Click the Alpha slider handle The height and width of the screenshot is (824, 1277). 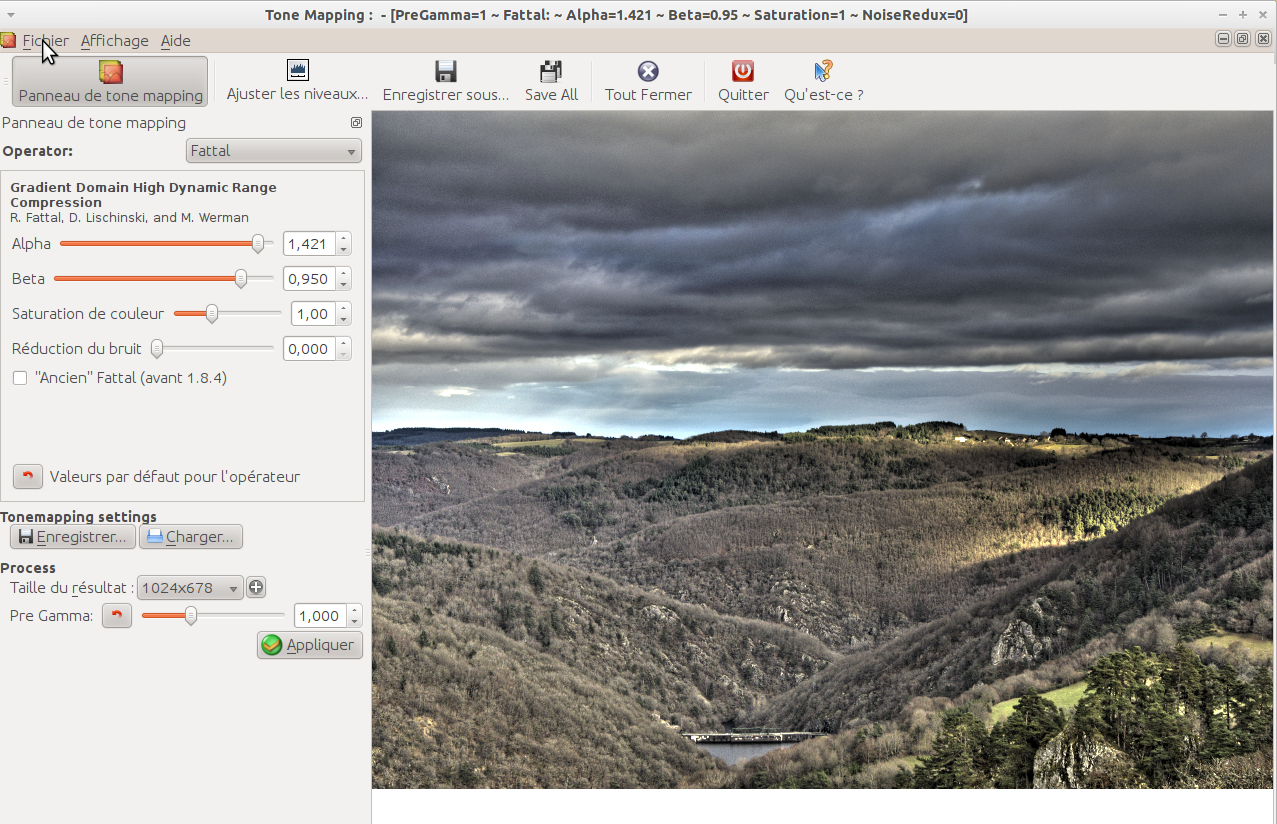pyautogui.click(x=258, y=243)
